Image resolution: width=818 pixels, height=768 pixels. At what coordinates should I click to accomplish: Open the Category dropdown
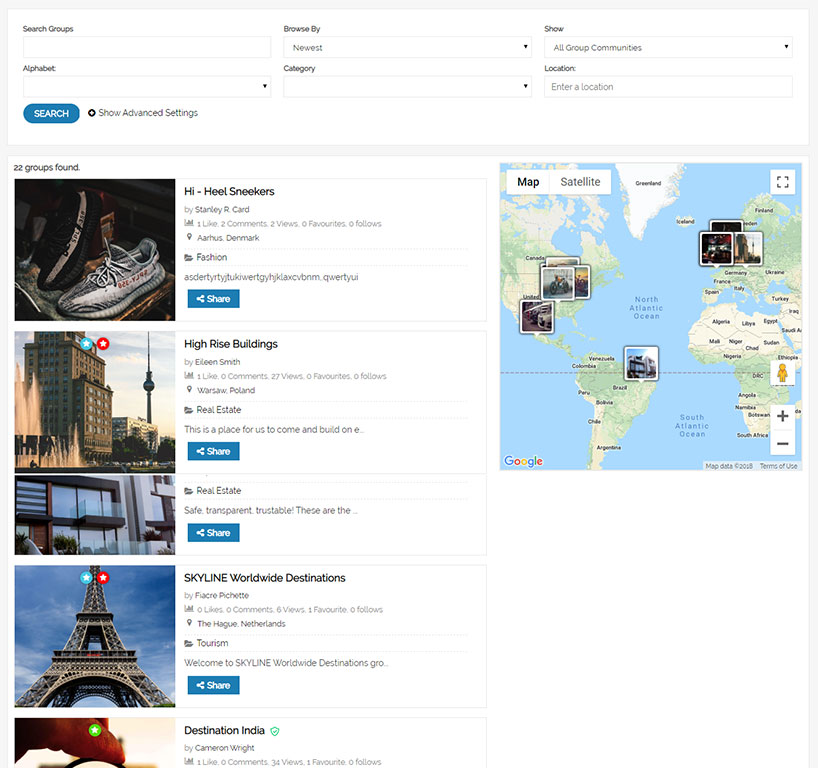pos(407,87)
